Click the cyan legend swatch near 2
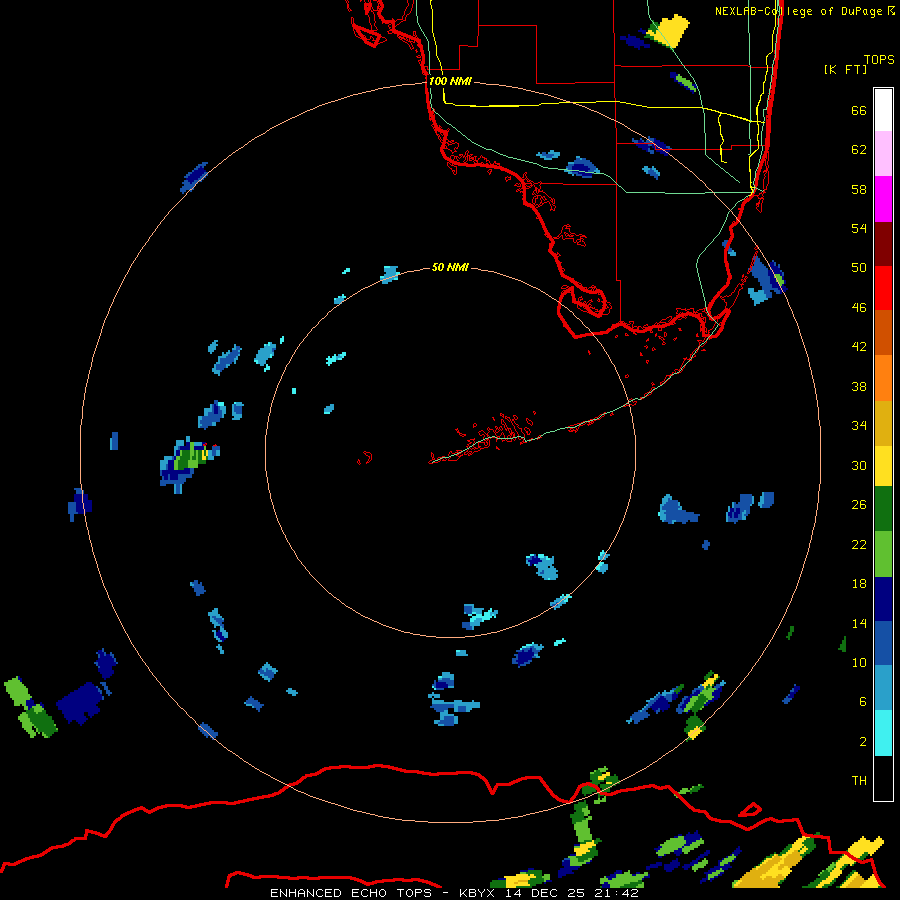 click(883, 733)
